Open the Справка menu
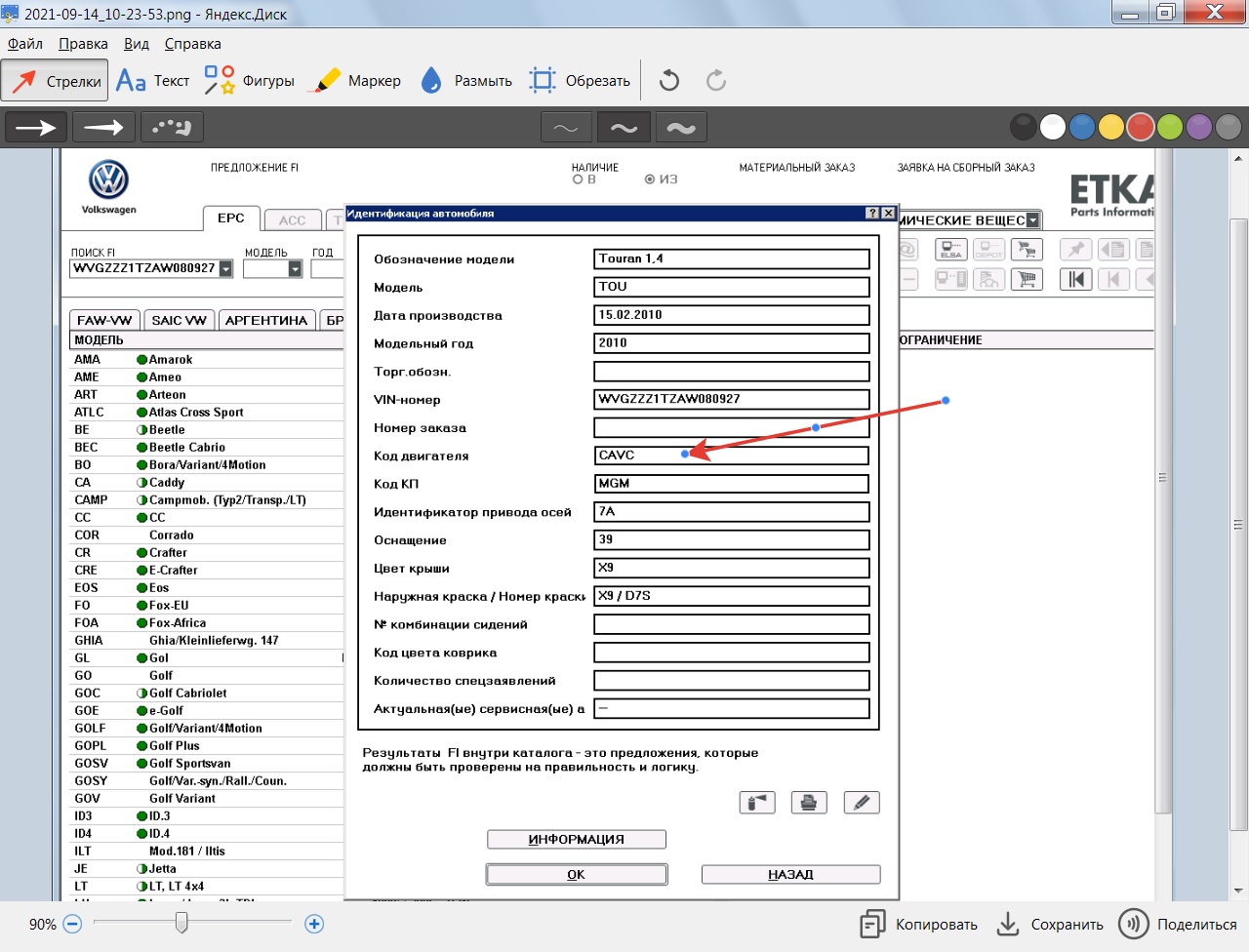The image size is (1249, 952). (x=193, y=44)
